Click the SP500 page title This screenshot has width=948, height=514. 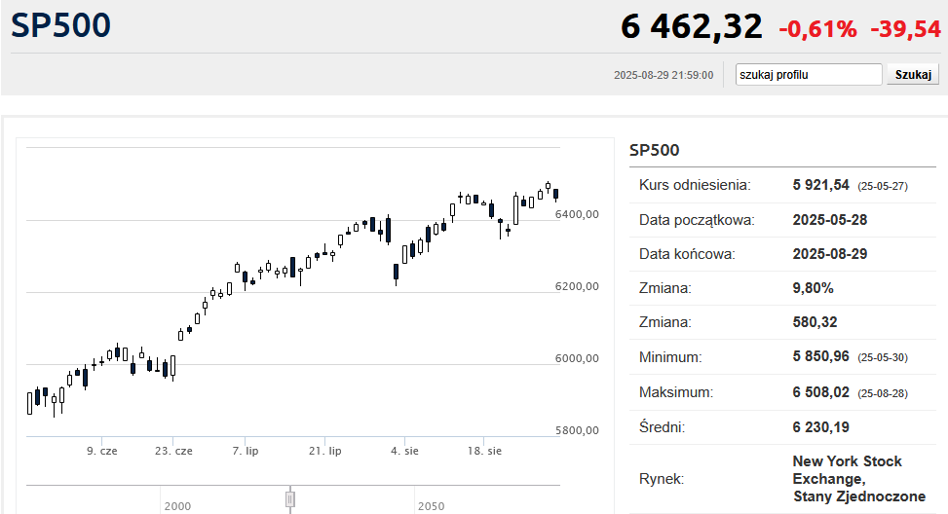pyautogui.click(x=61, y=26)
